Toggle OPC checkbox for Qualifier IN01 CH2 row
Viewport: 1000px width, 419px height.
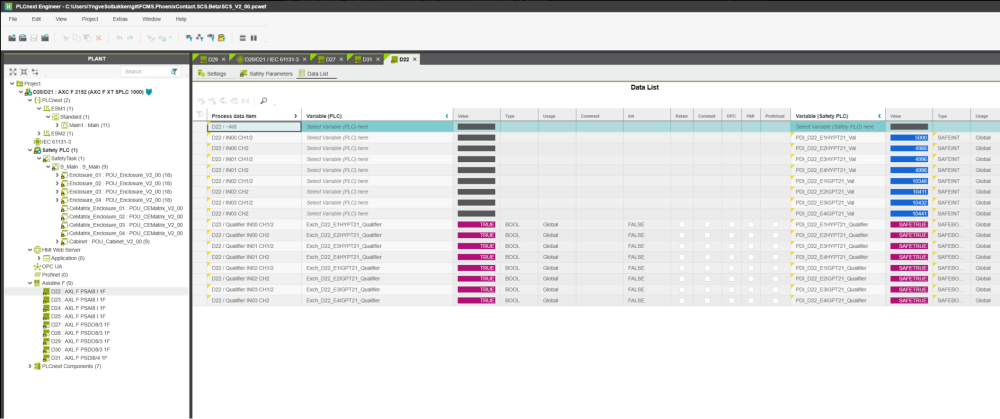point(732,255)
